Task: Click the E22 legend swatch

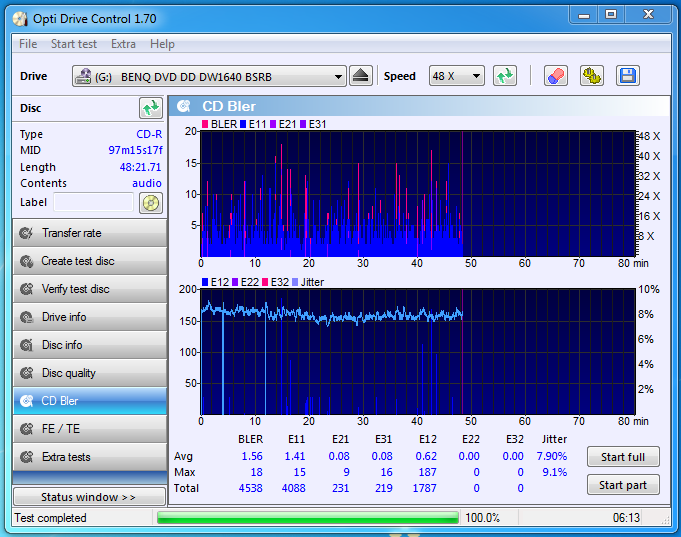Action: point(235,282)
